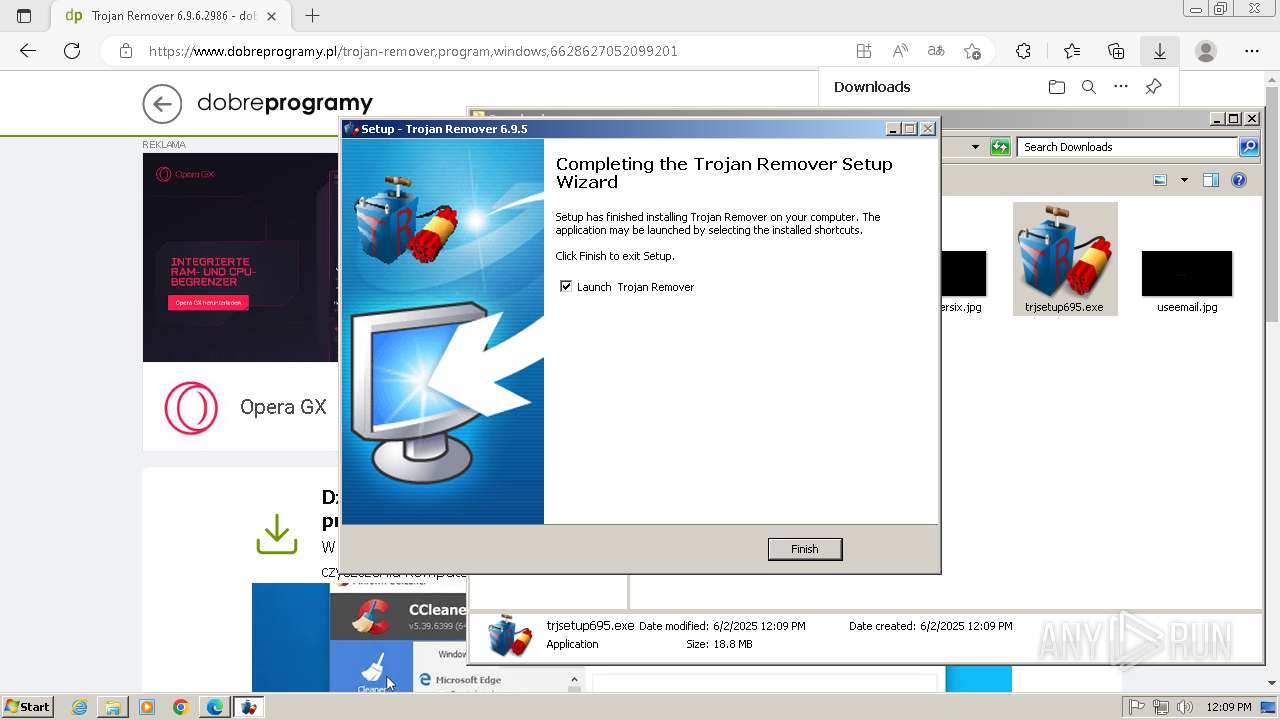1280x720 pixels.
Task: Open Google Chrome from the taskbar
Action: [x=180, y=707]
